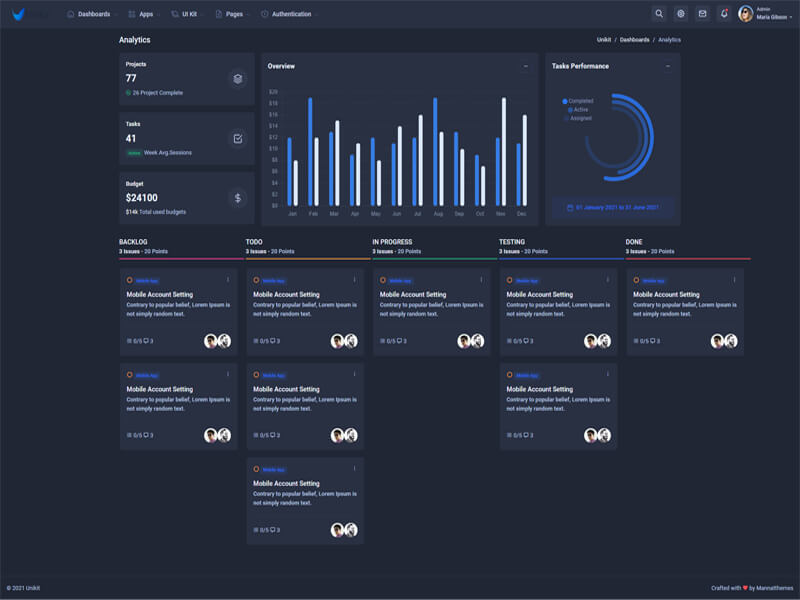Click the date range button under Tasks Performance

[x=613, y=208]
